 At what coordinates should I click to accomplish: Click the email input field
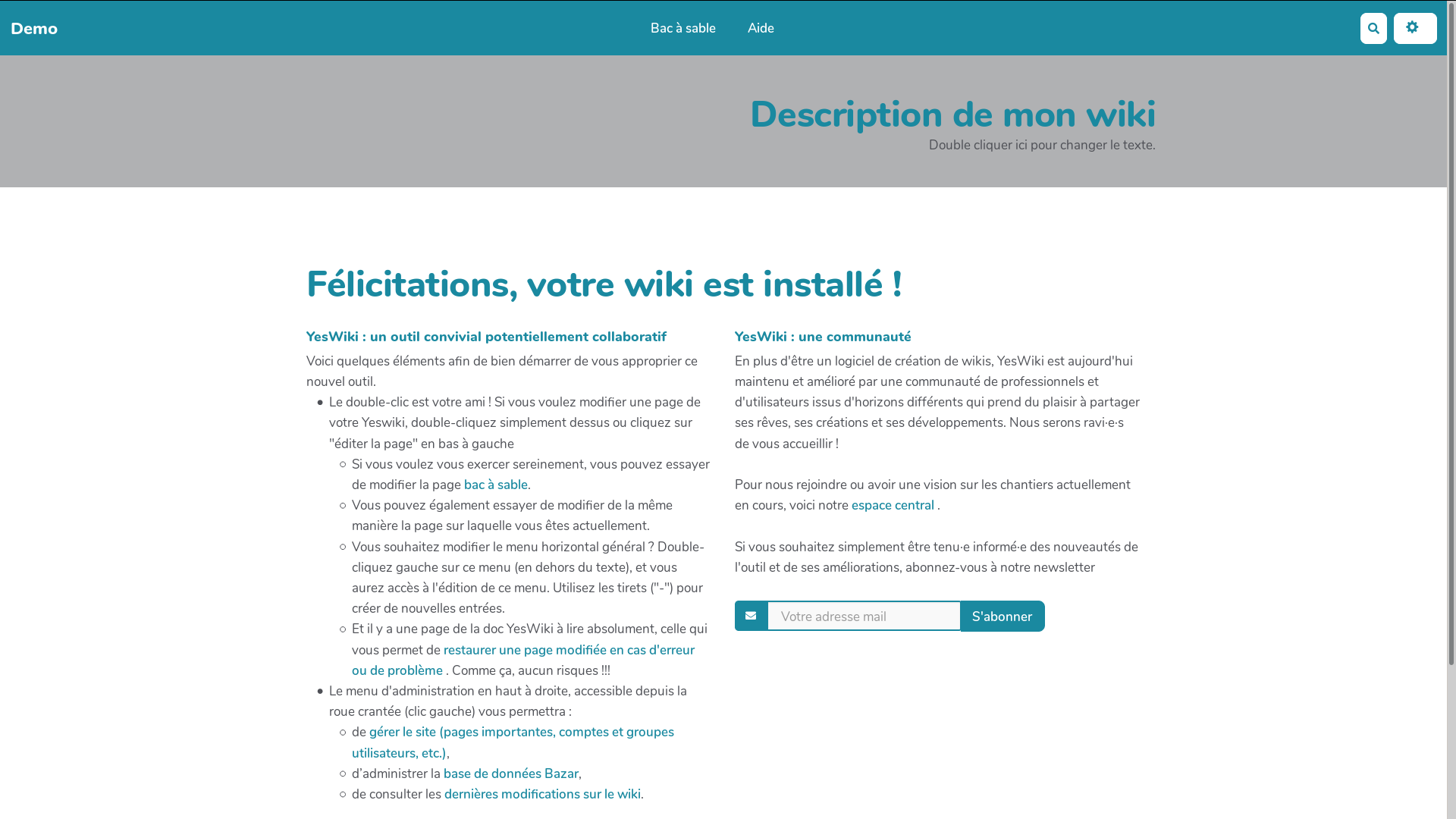[863, 615]
